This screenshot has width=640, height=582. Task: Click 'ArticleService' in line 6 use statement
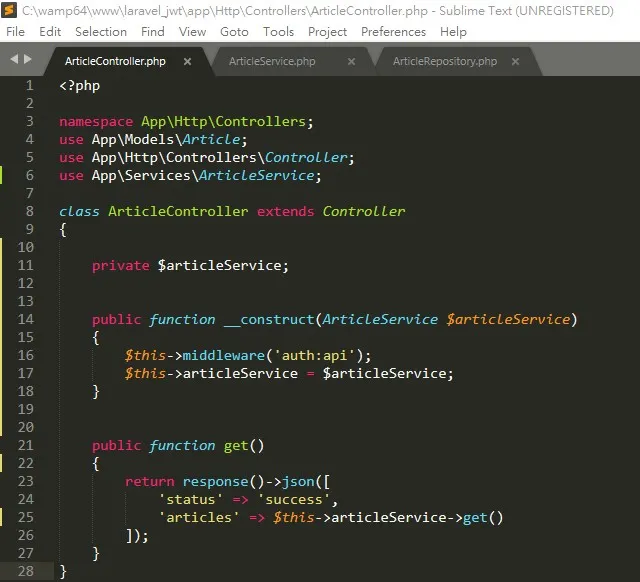pyautogui.click(x=257, y=175)
